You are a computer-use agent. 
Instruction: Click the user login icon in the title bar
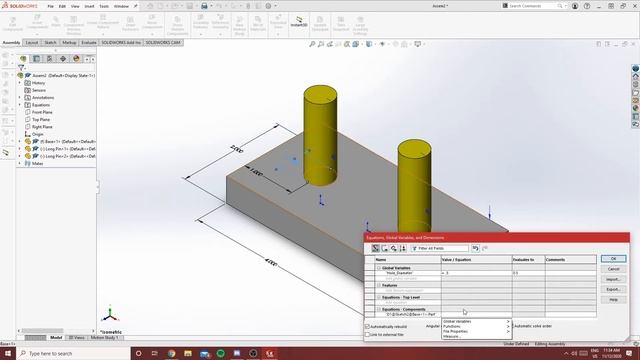tap(575, 6)
